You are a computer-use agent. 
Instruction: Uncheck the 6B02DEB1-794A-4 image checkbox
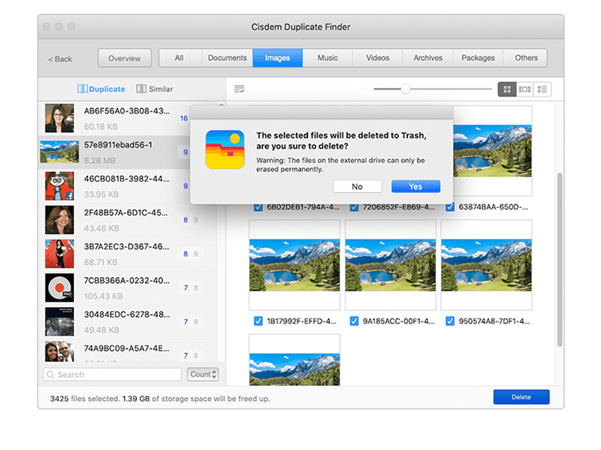tap(258, 207)
